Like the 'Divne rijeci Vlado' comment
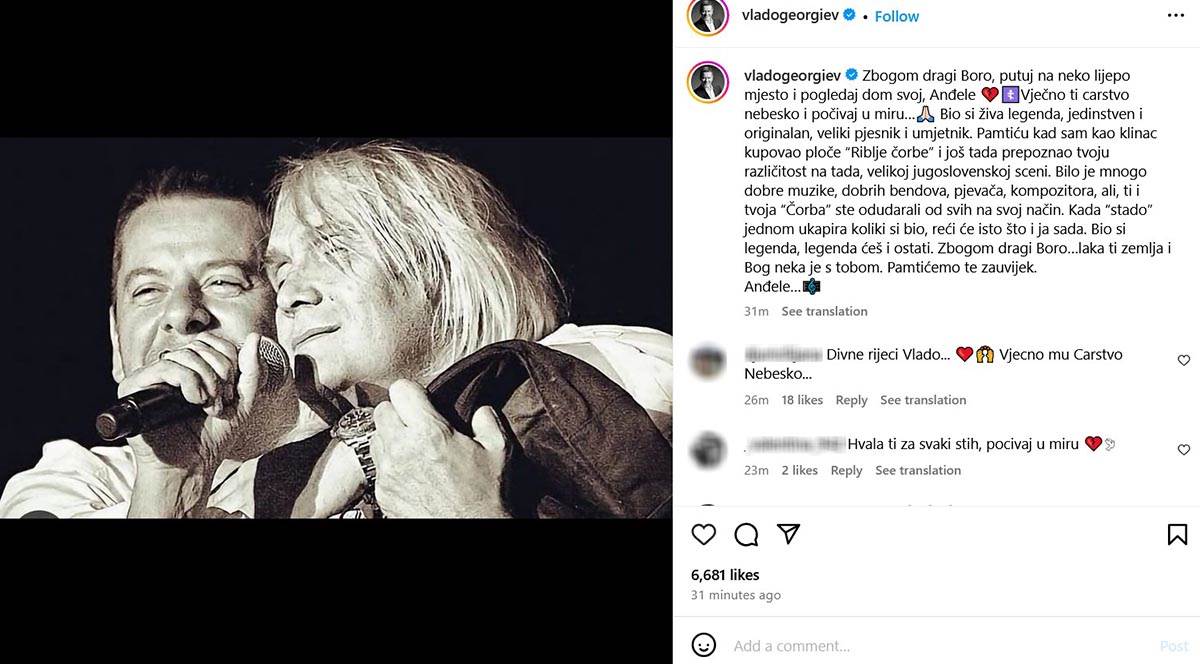This screenshot has height=664, width=1200. (x=1184, y=360)
